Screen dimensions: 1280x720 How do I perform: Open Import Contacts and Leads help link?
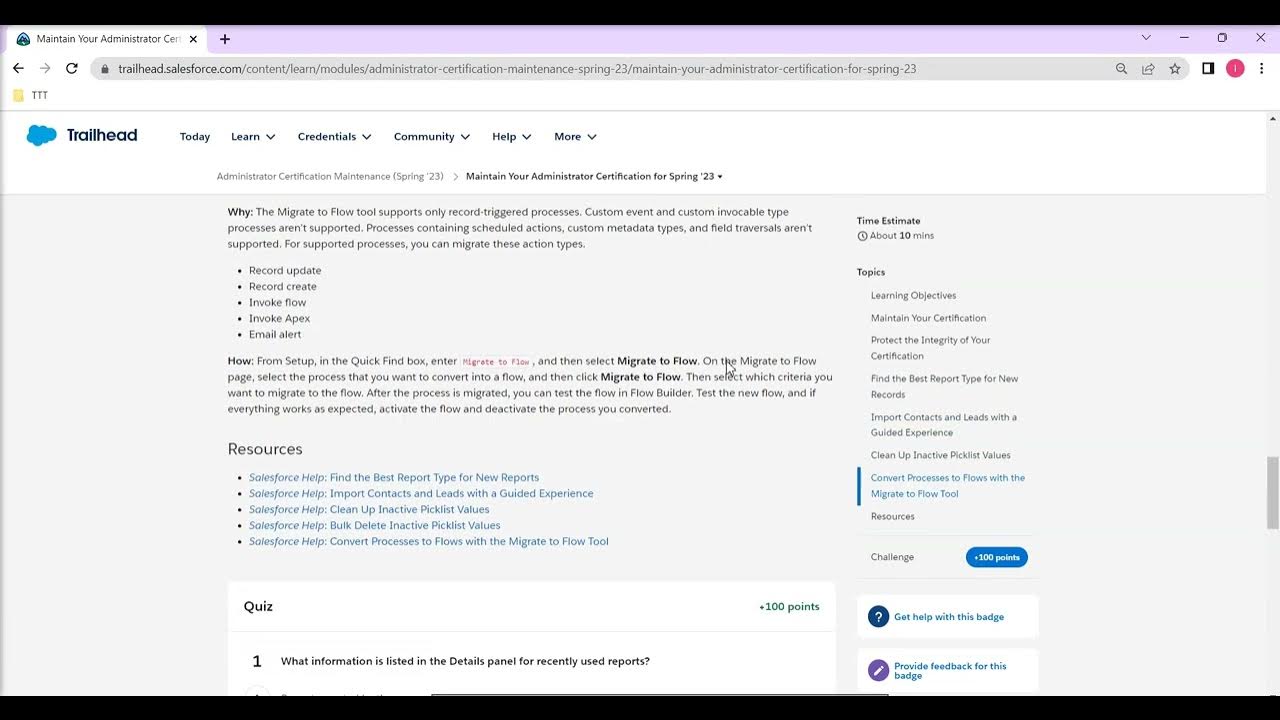pyautogui.click(x=421, y=494)
